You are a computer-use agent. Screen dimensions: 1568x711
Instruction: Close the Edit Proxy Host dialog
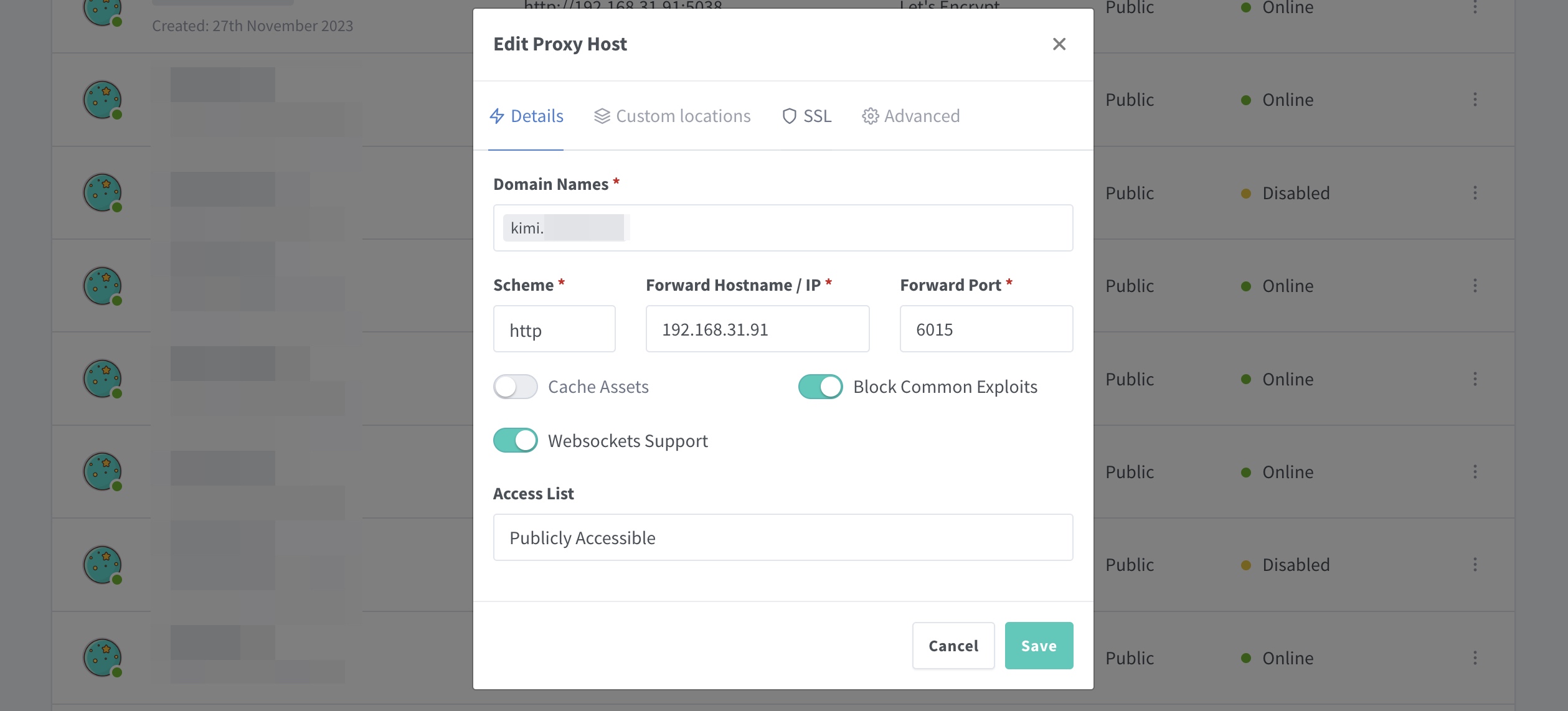(1059, 44)
